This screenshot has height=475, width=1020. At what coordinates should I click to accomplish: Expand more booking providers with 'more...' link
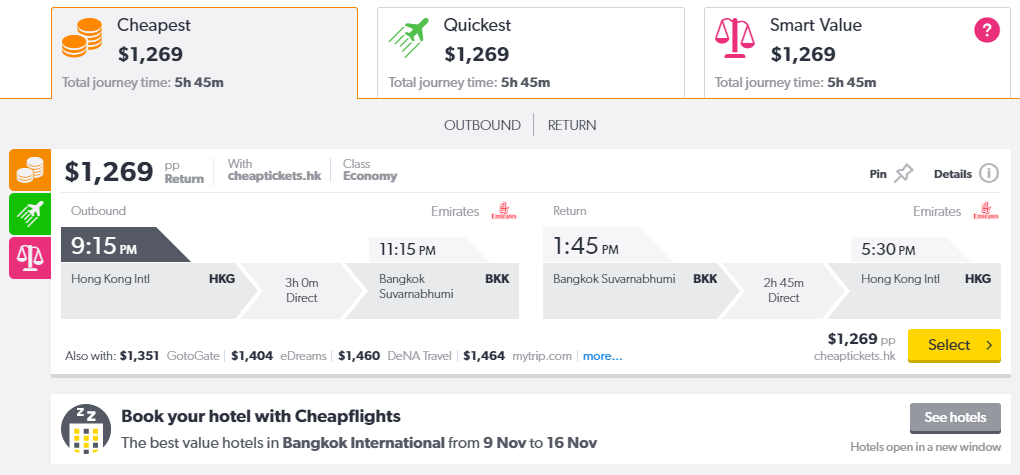(602, 356)
